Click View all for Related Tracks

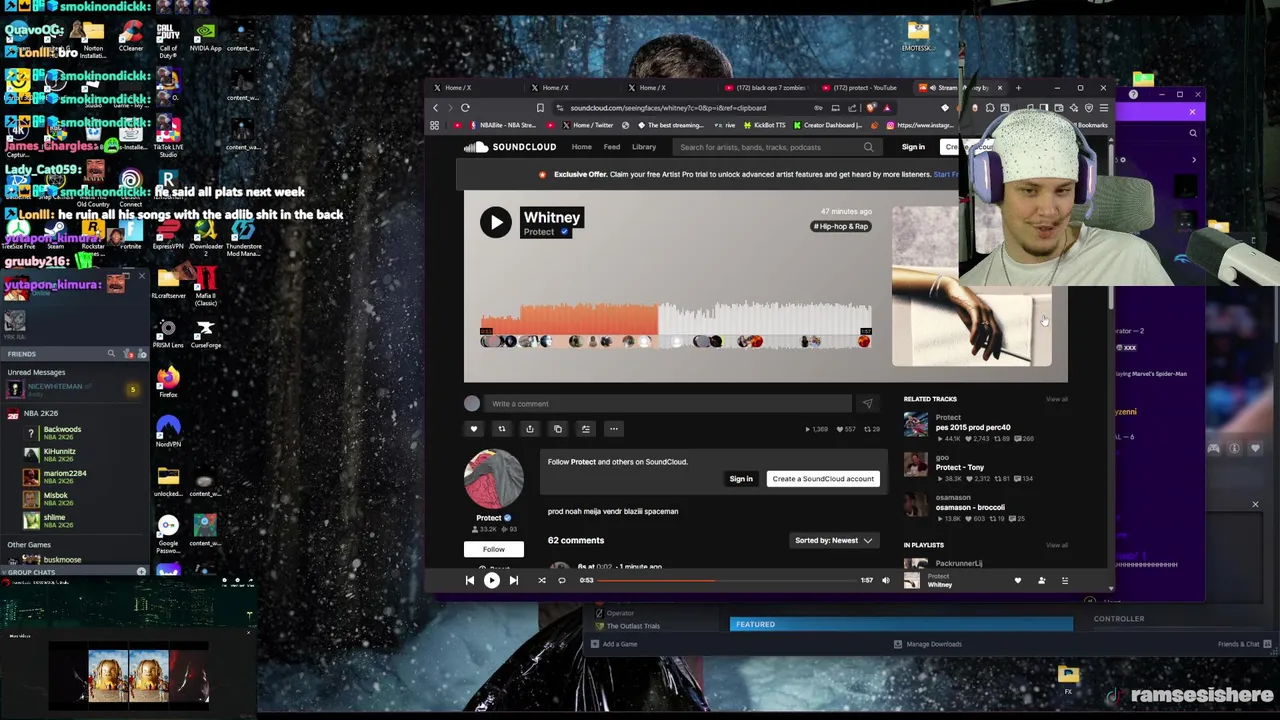tap(1056, 399)
